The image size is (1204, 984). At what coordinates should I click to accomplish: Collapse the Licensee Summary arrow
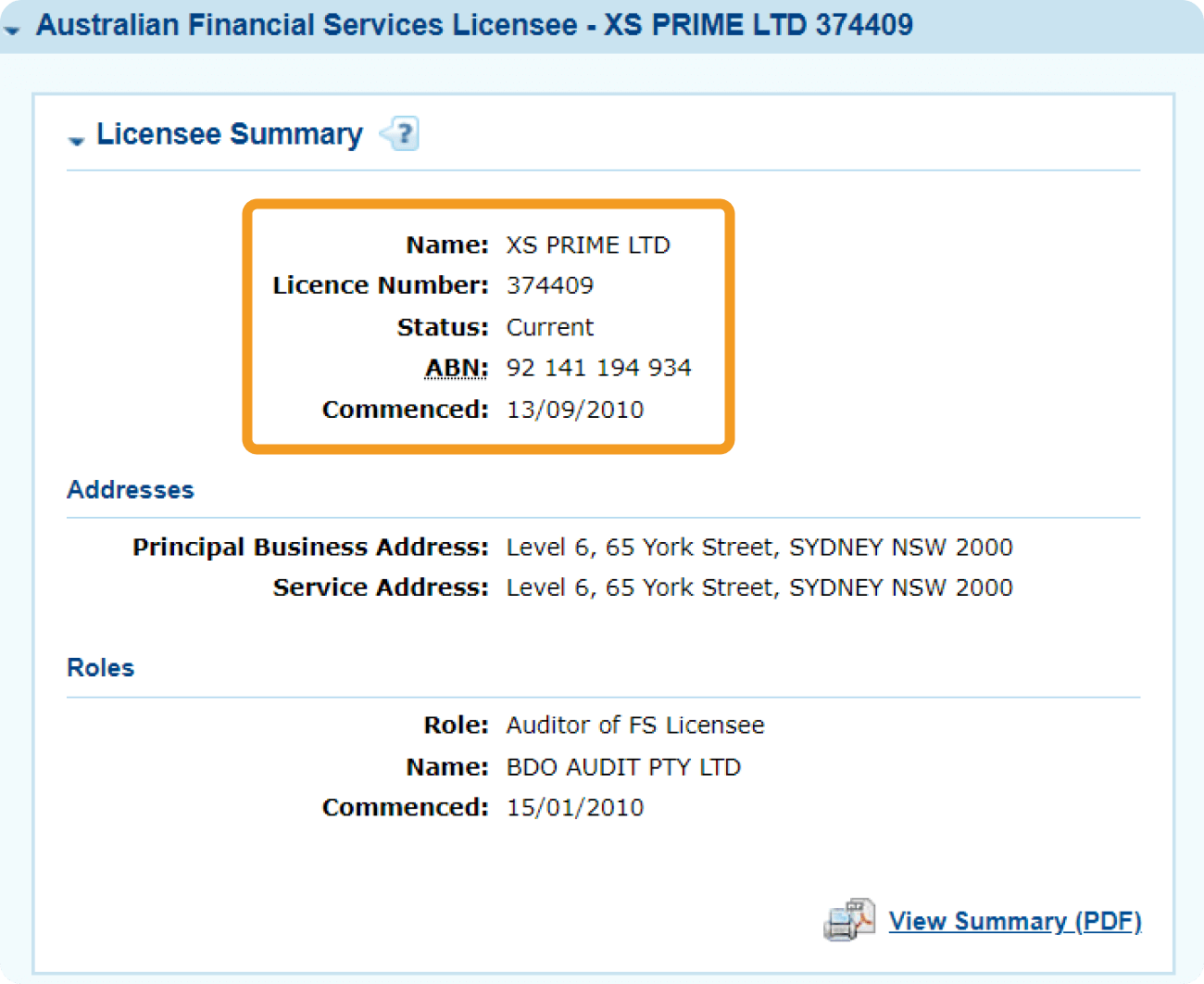tap(76, 139)
